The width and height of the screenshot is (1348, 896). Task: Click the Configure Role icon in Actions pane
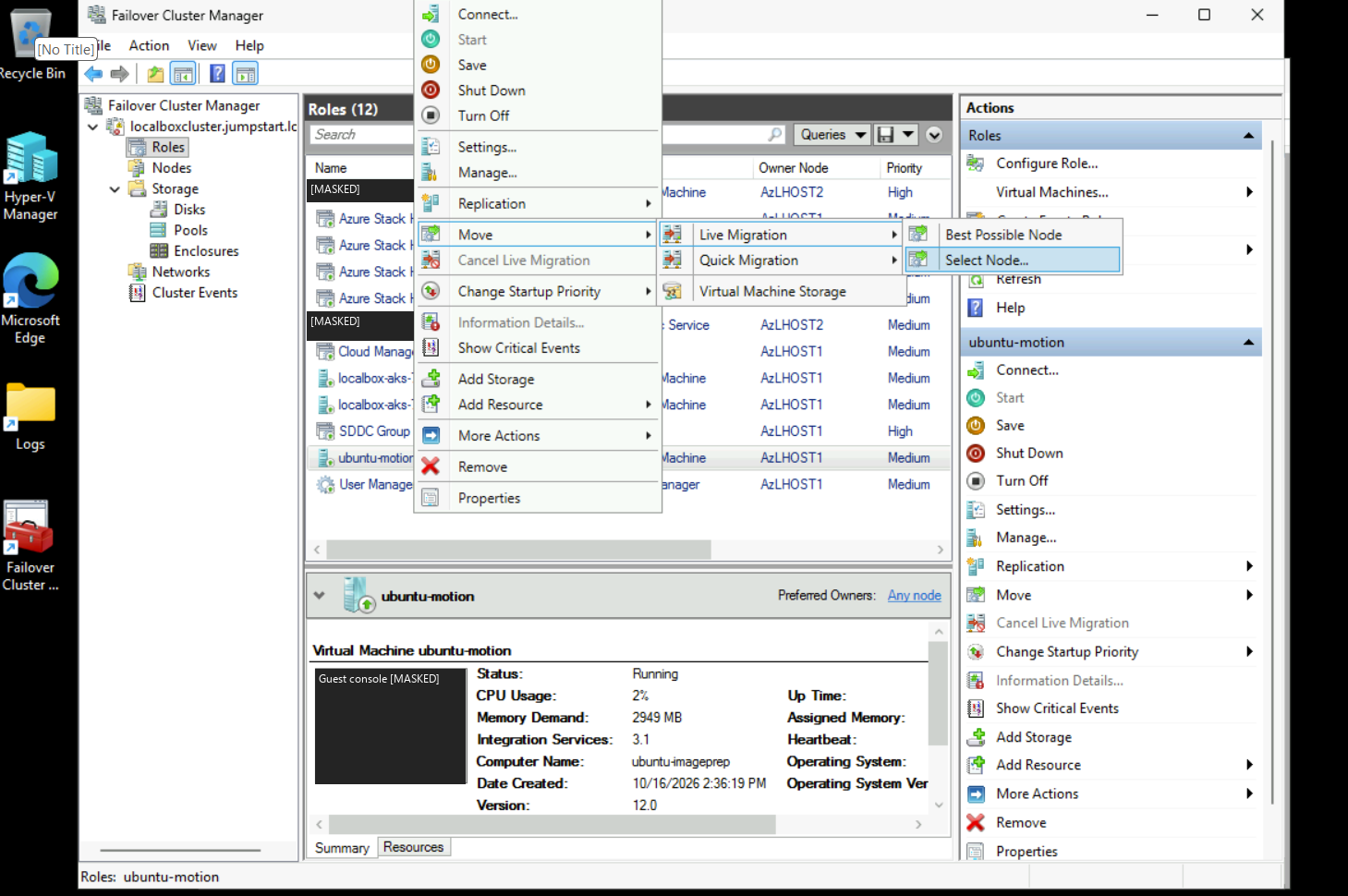[976, 163]
